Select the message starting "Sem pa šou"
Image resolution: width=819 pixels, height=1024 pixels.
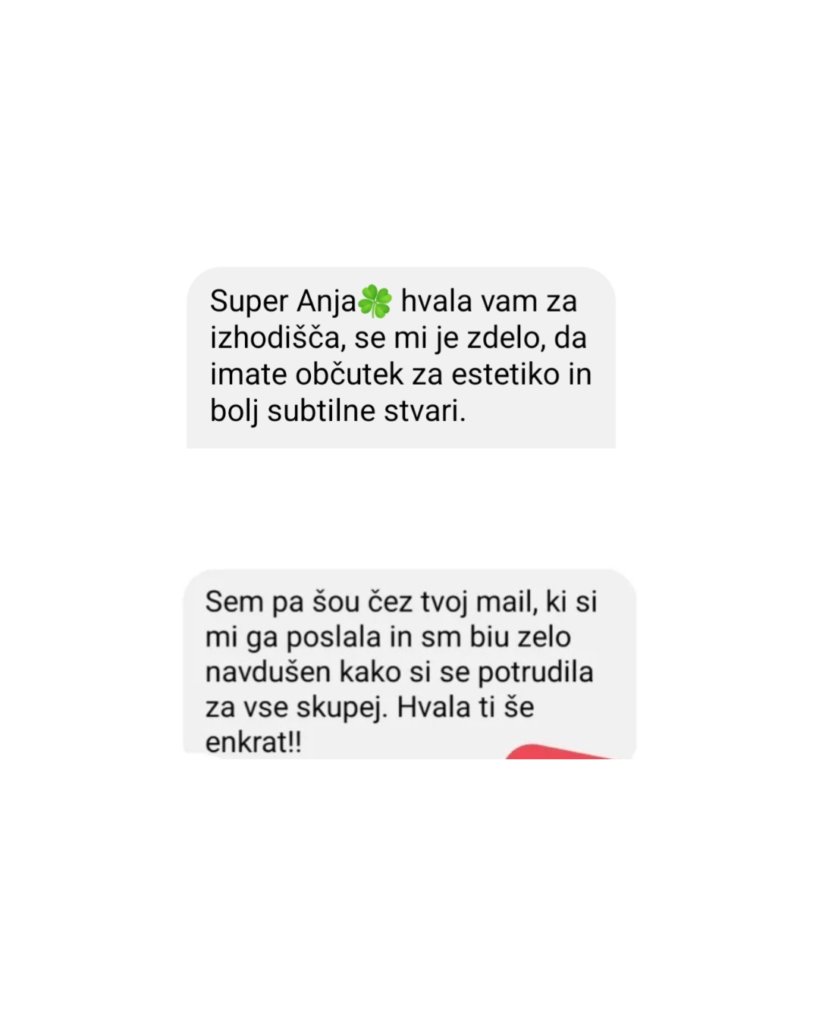coord(410,664)
